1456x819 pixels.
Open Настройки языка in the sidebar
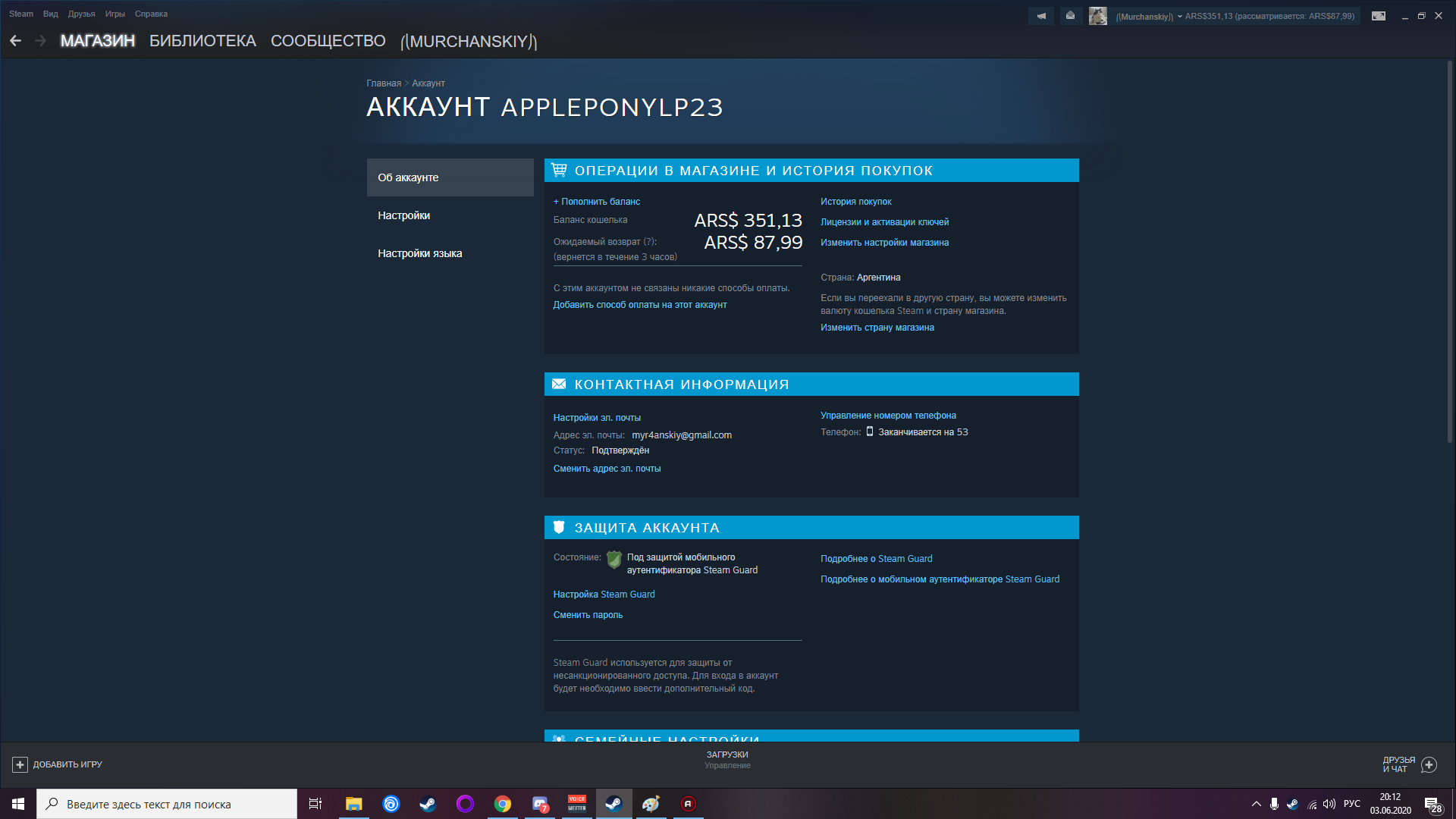[x=450, y=253]
